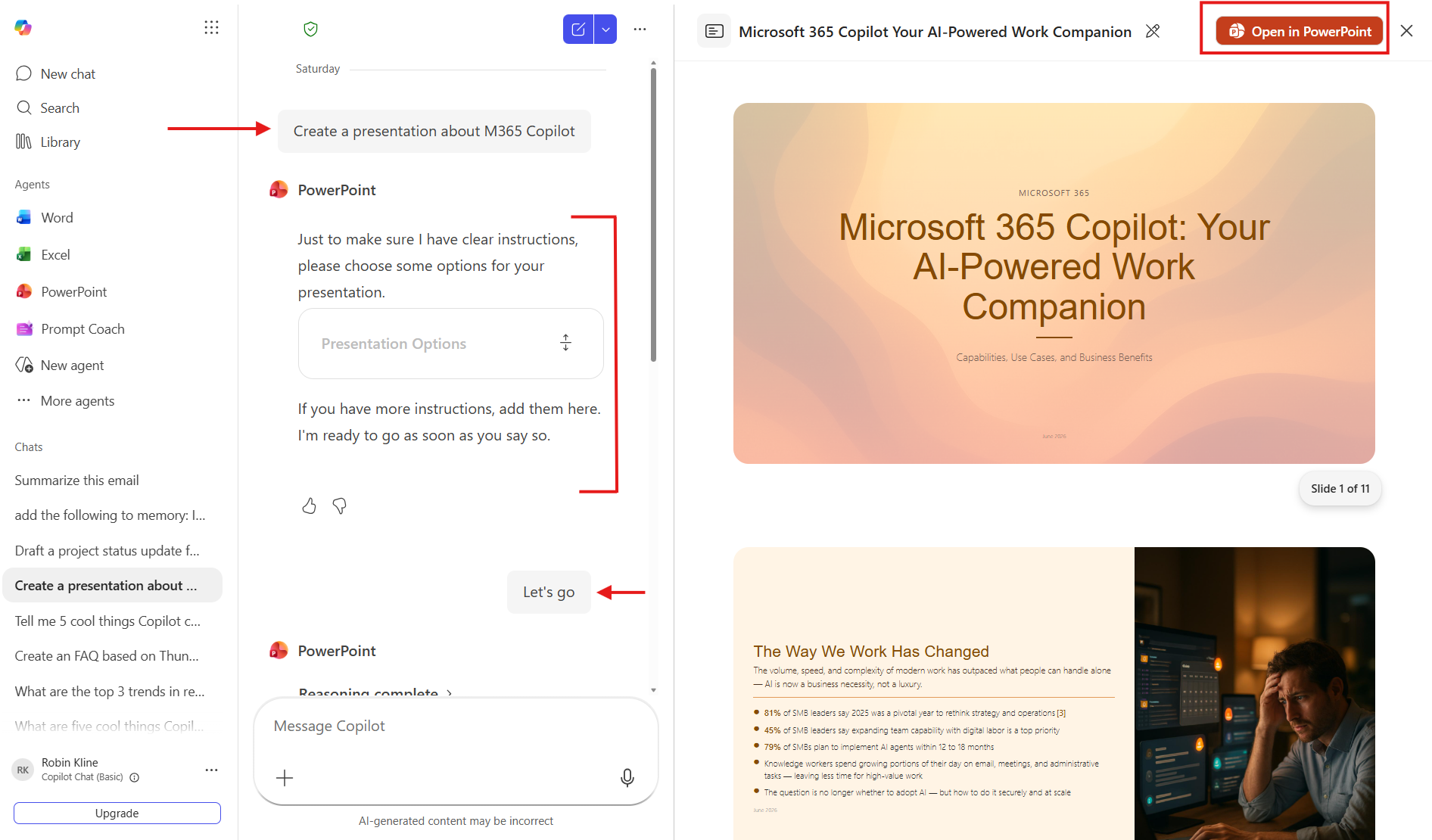Open the apps grid launcher

(x=211, y=28)
